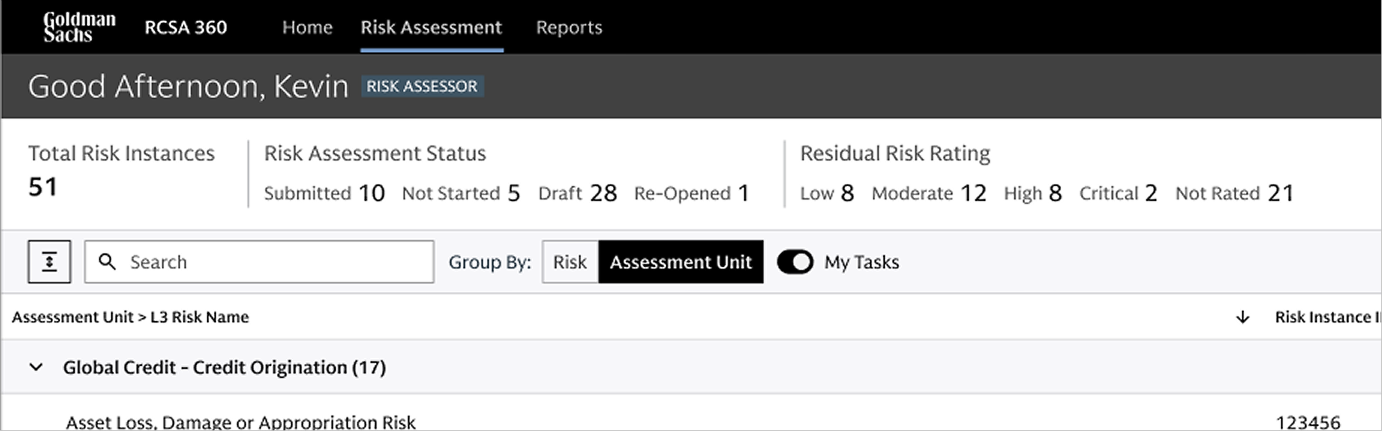Screen dimensions: 1382x431
Task: Collapse Global Credit - Credit Origination group
Action: (x=37, y=367)
